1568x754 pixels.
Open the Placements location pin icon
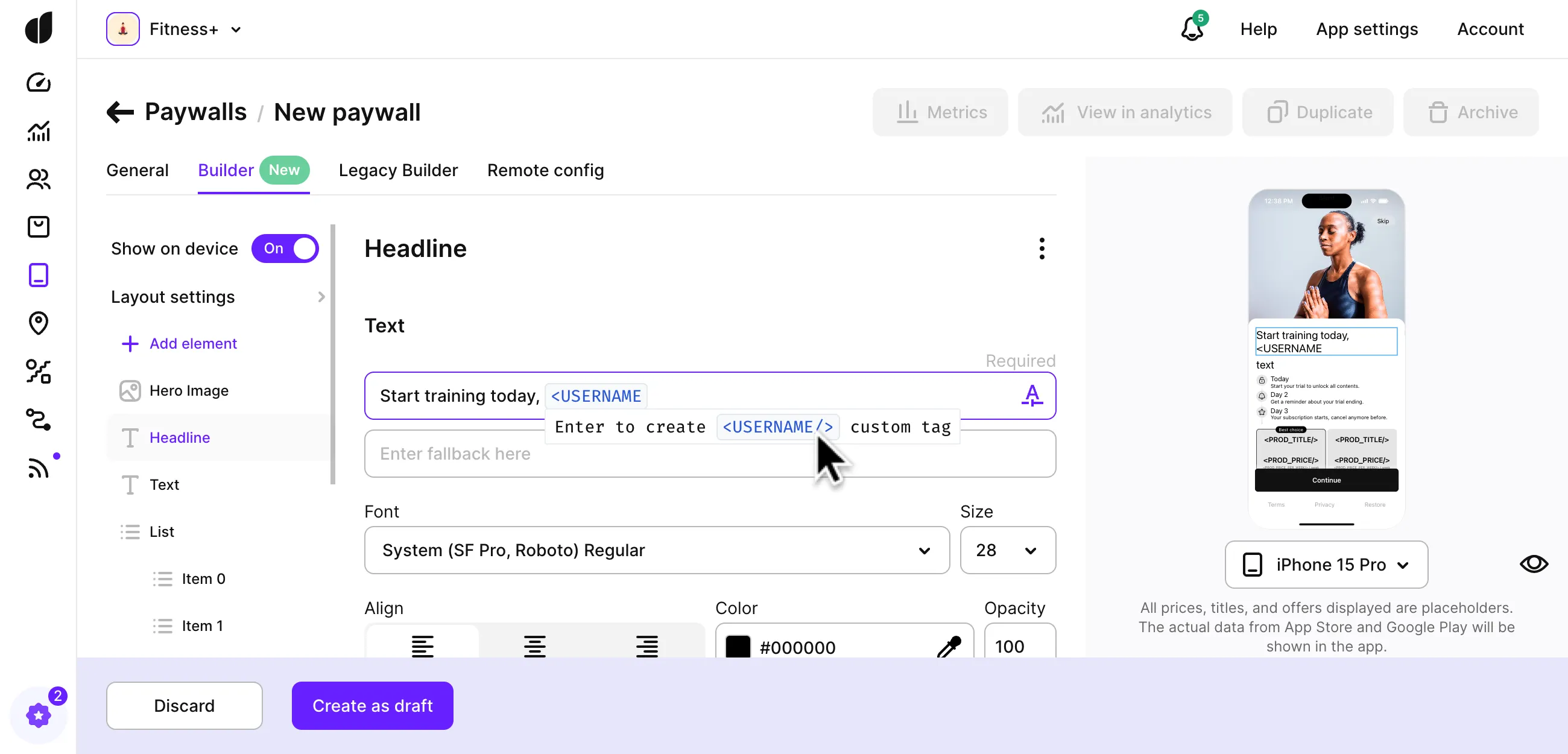tap(39, 323)
